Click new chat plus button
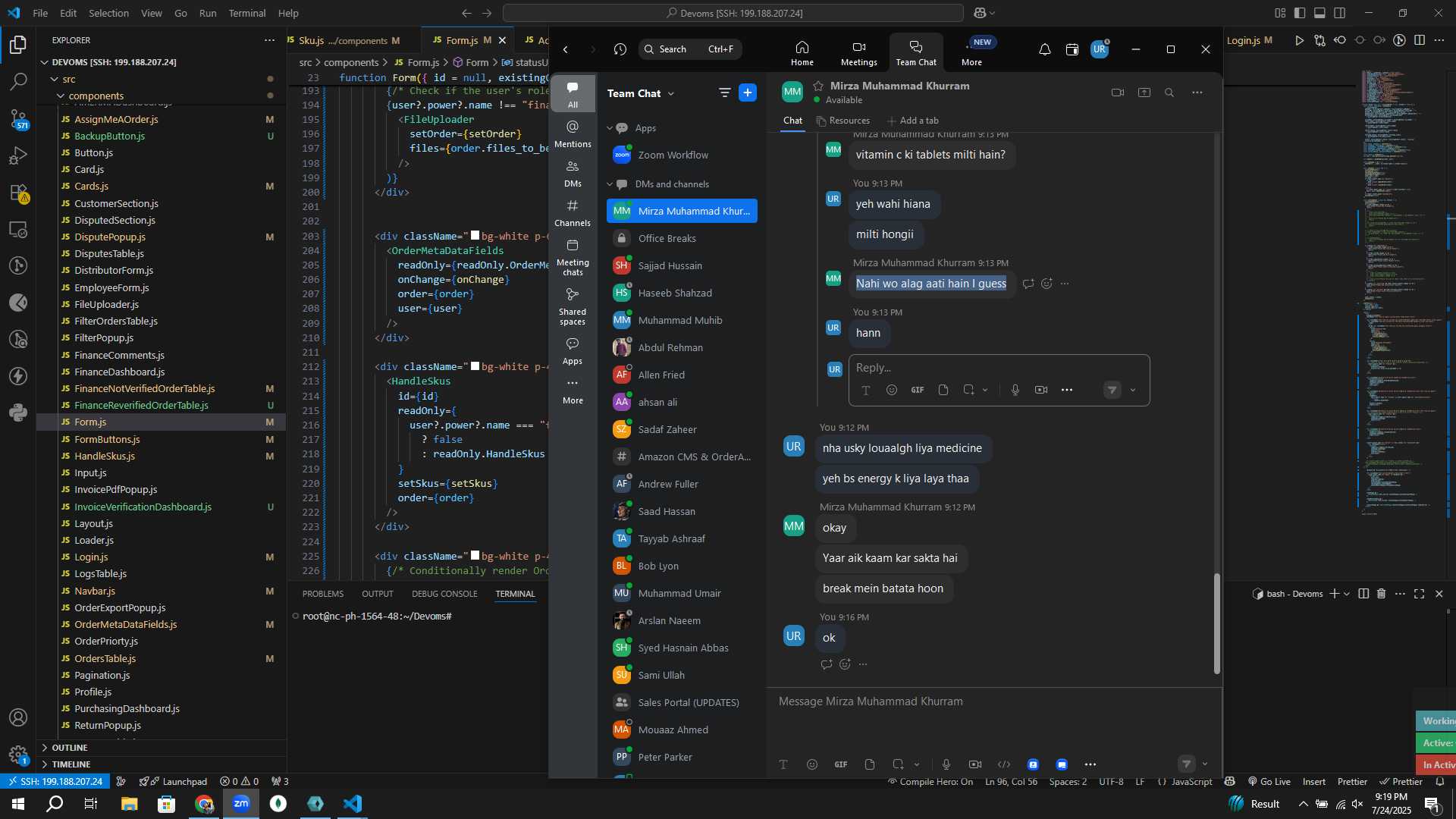This screenshot has height=819, width=1456. 748,93
